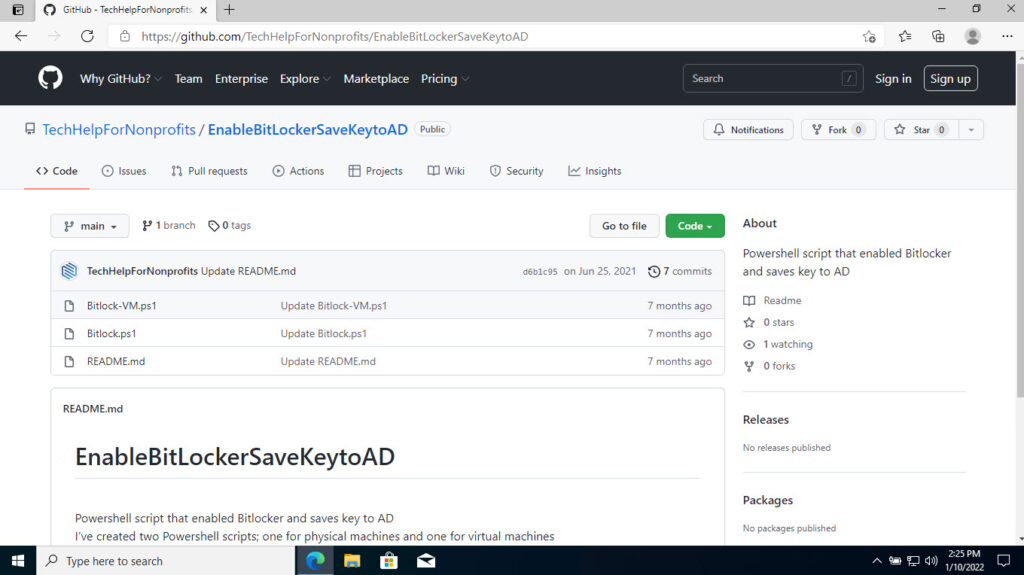Switch to the Projects tab
This screenshot has height=575, width=1024.
tap(376, 171)
